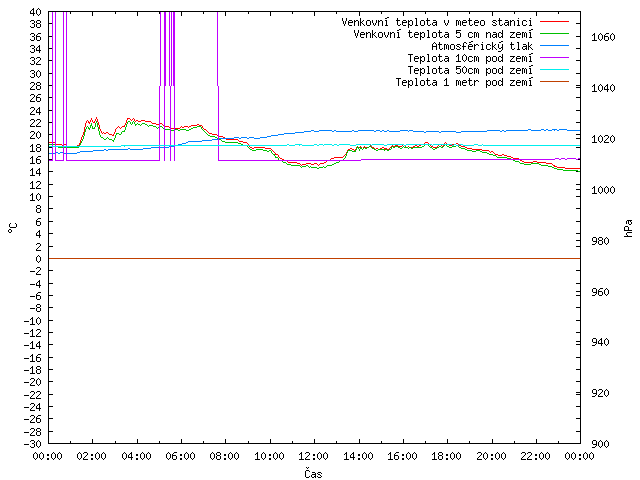Click x-axis tick label '10:00'
The image size is (640, 480).
click(269, 456)
